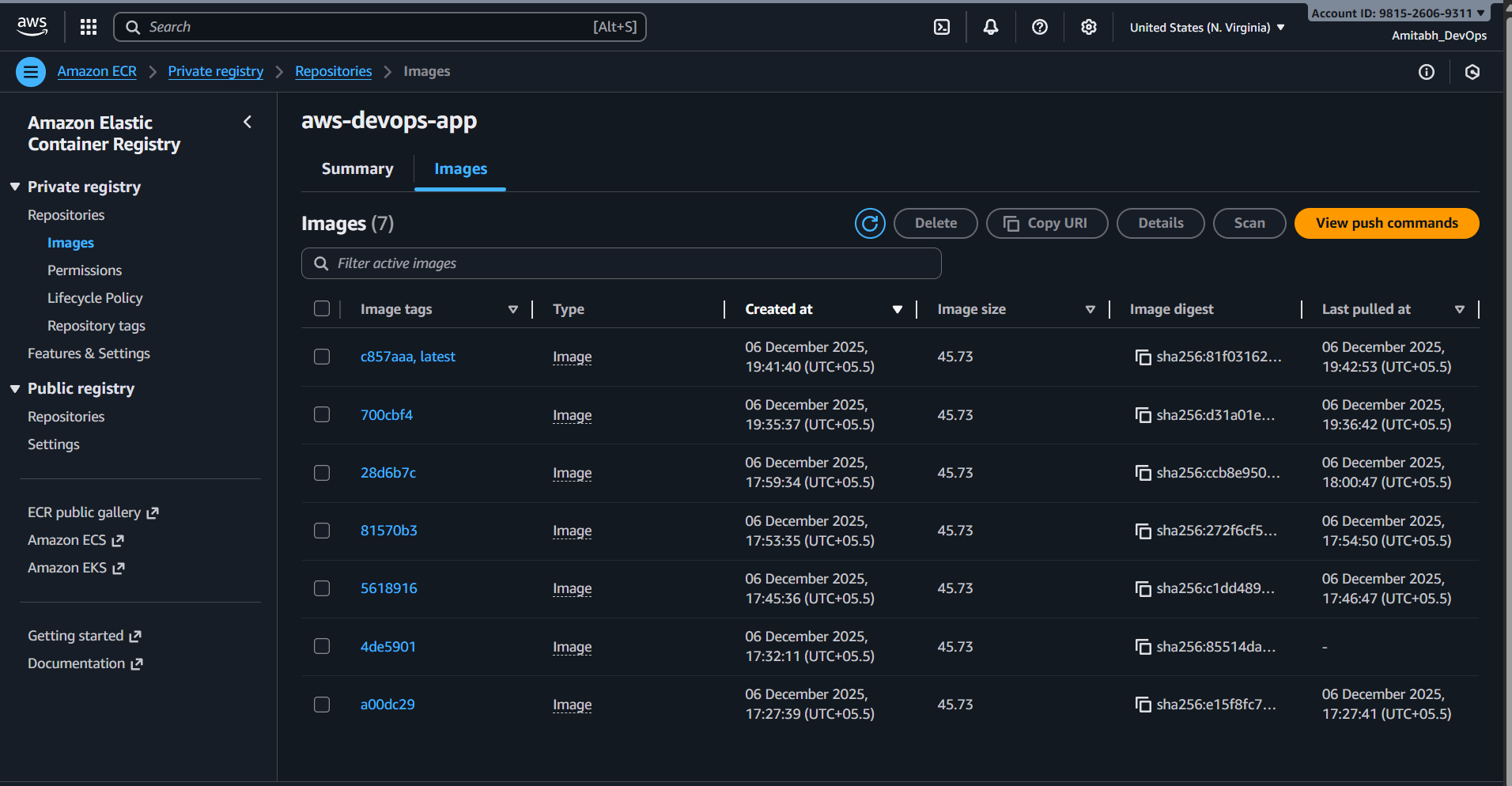Open the help question mark icon
The width and height of the screenshot is (1512, 786).
(x=1040, y=27)
